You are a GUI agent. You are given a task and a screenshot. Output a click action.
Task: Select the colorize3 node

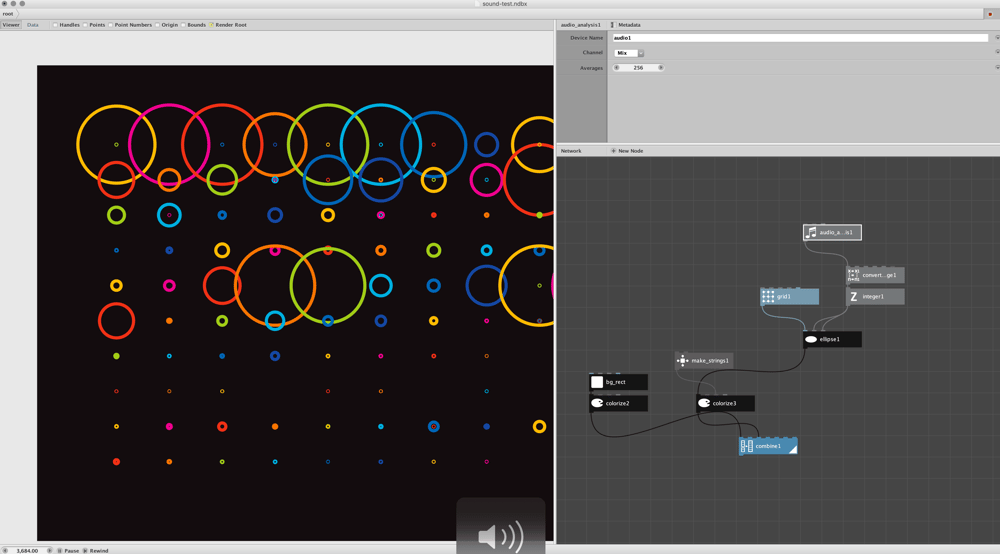click(x=725, y=404)
